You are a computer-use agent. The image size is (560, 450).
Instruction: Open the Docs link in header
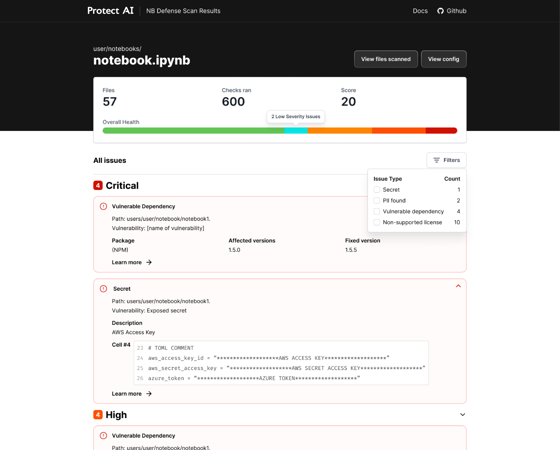coord(420,11)
